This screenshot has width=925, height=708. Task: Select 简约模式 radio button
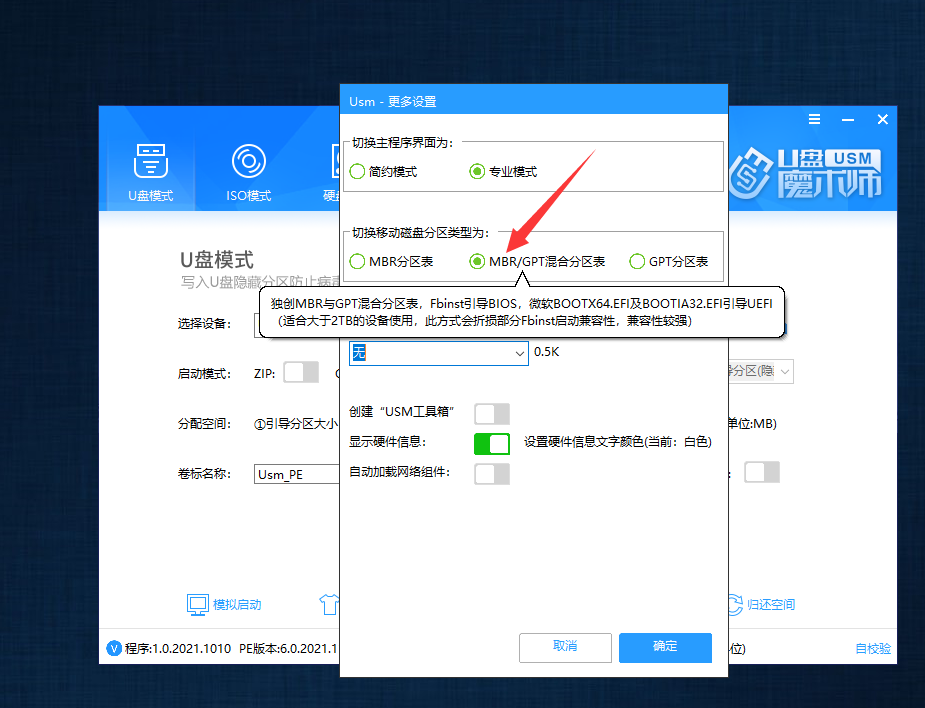tap(357, 172)
